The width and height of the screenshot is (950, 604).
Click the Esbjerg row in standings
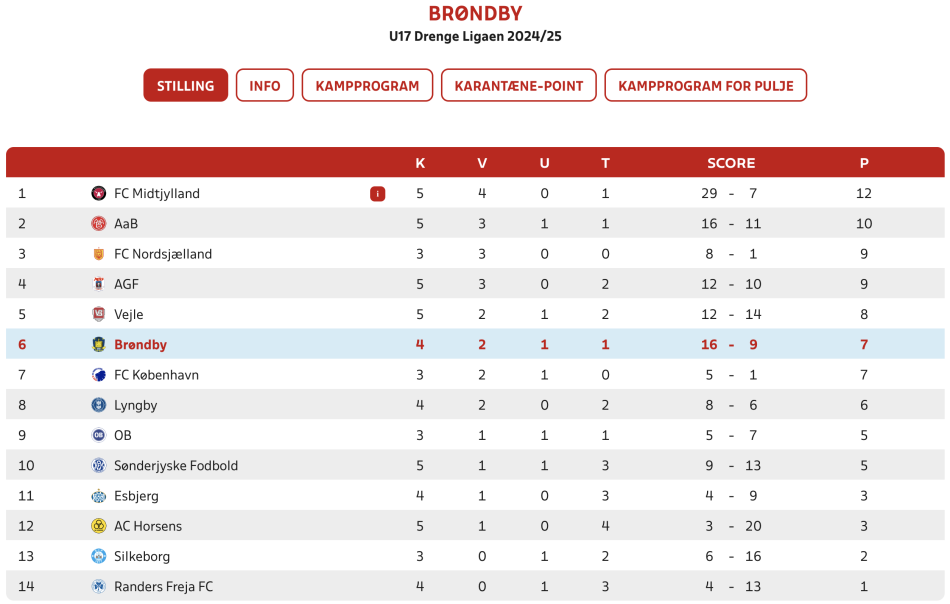point(475,496)
